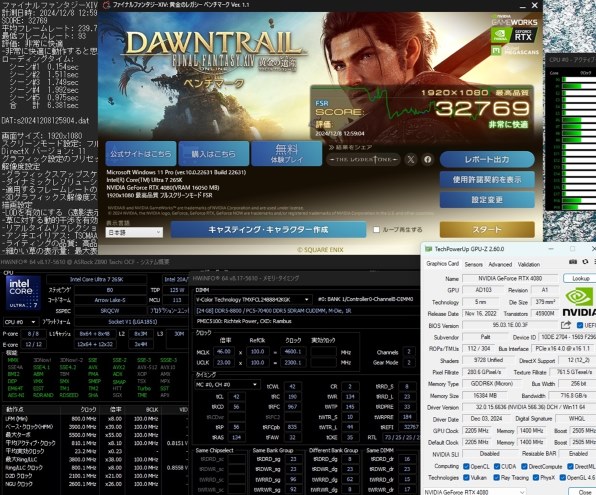Toggle the Vulkan checkbox
This screenshot has width=596, height=495.
tap(466, 478)
